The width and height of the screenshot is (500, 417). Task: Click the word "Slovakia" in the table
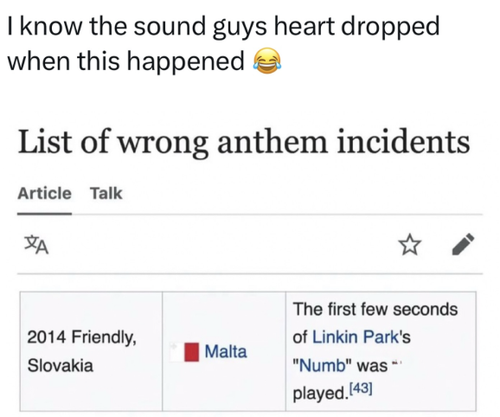point(60,365)
